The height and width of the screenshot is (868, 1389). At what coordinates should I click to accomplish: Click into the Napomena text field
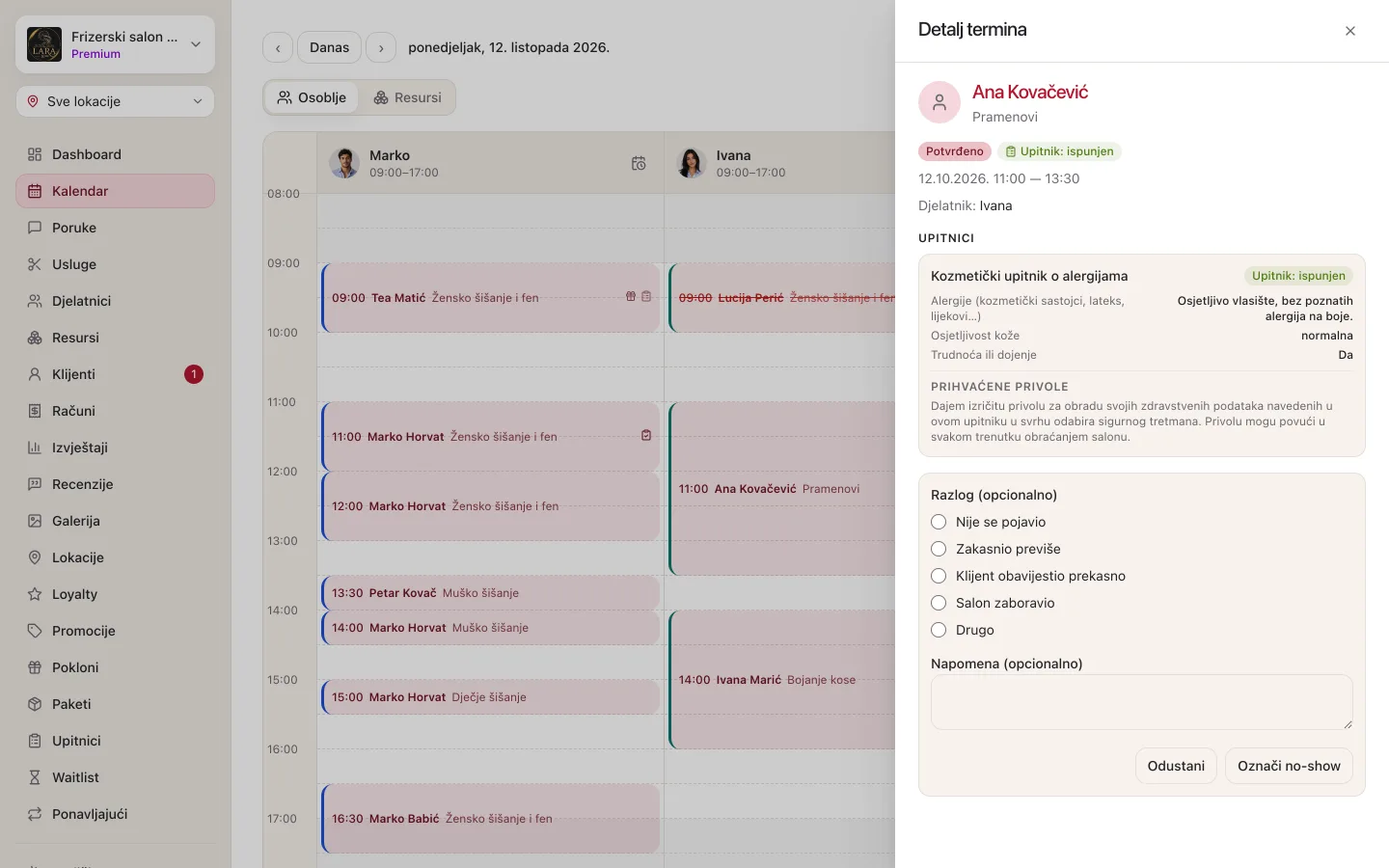pos(1142,702)
